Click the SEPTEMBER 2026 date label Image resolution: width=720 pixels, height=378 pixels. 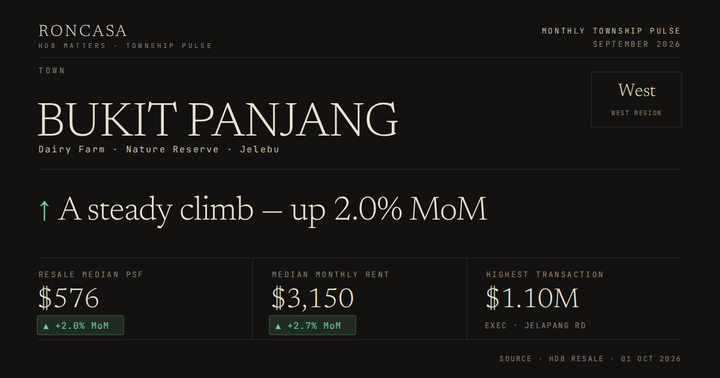click(636, 44)
